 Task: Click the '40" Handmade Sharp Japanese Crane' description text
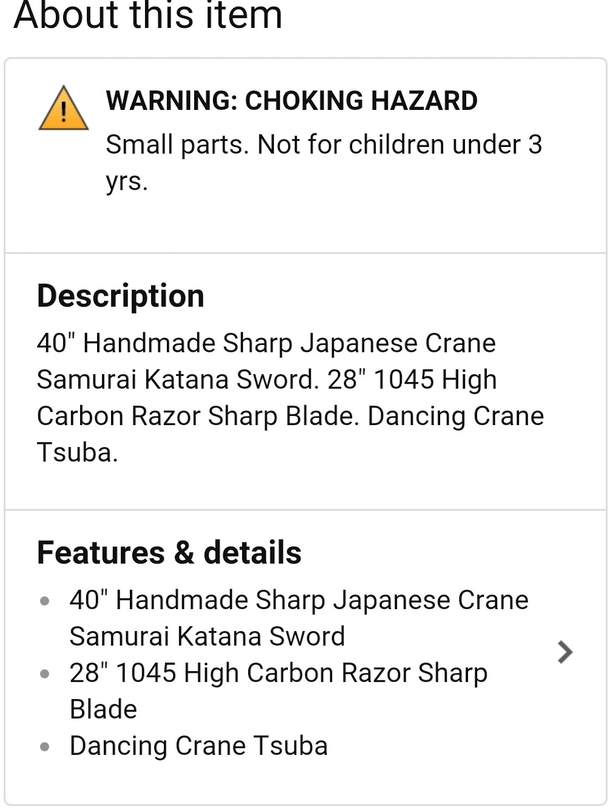coord(266,343)
